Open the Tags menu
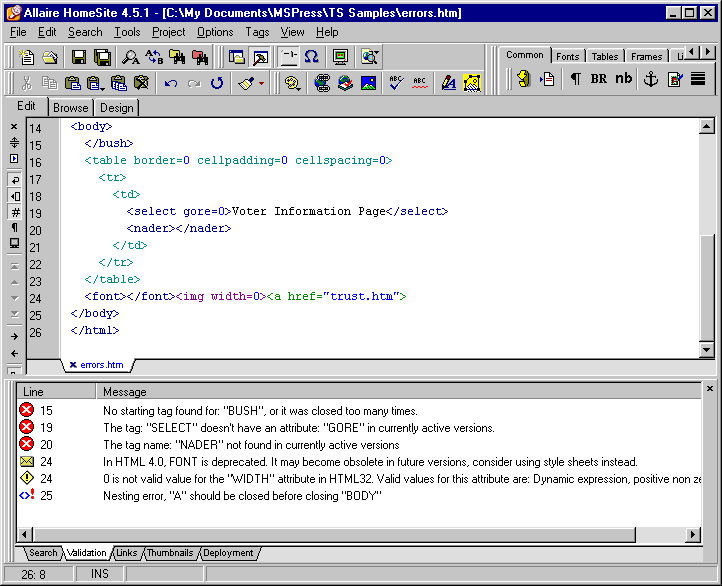The height and width of the screenshot is (586, 722). [257, 32]
